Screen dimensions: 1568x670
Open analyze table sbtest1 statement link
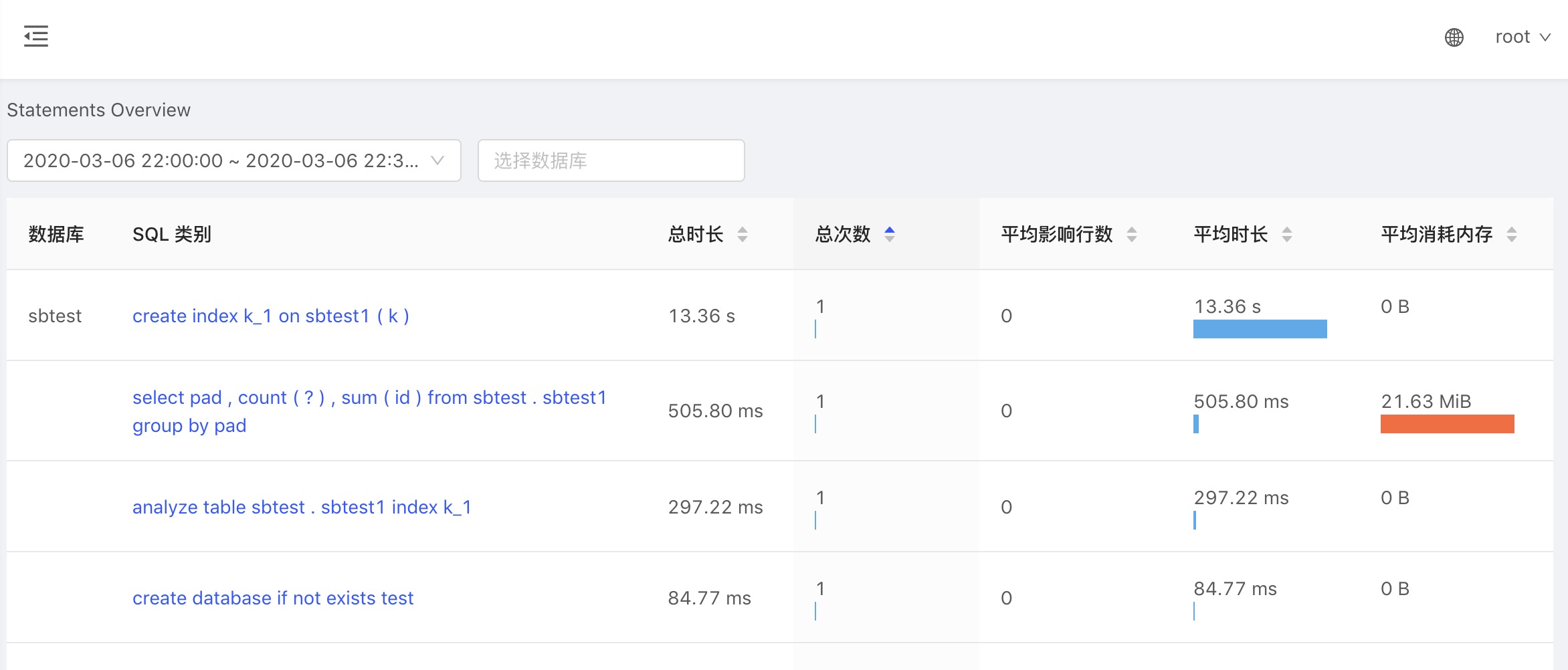[302, 508]
